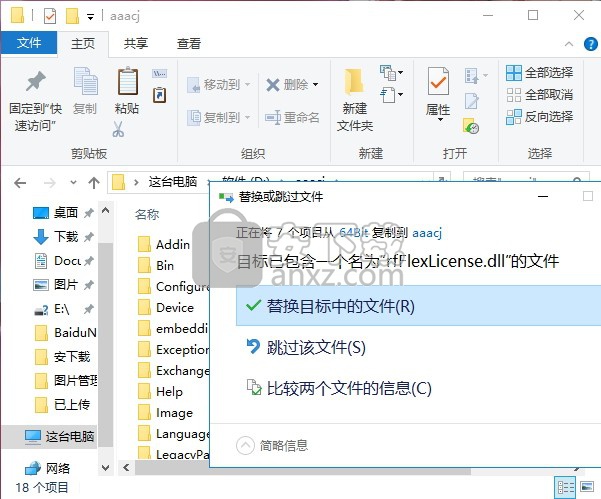Open the File tab

pos(29,43)
